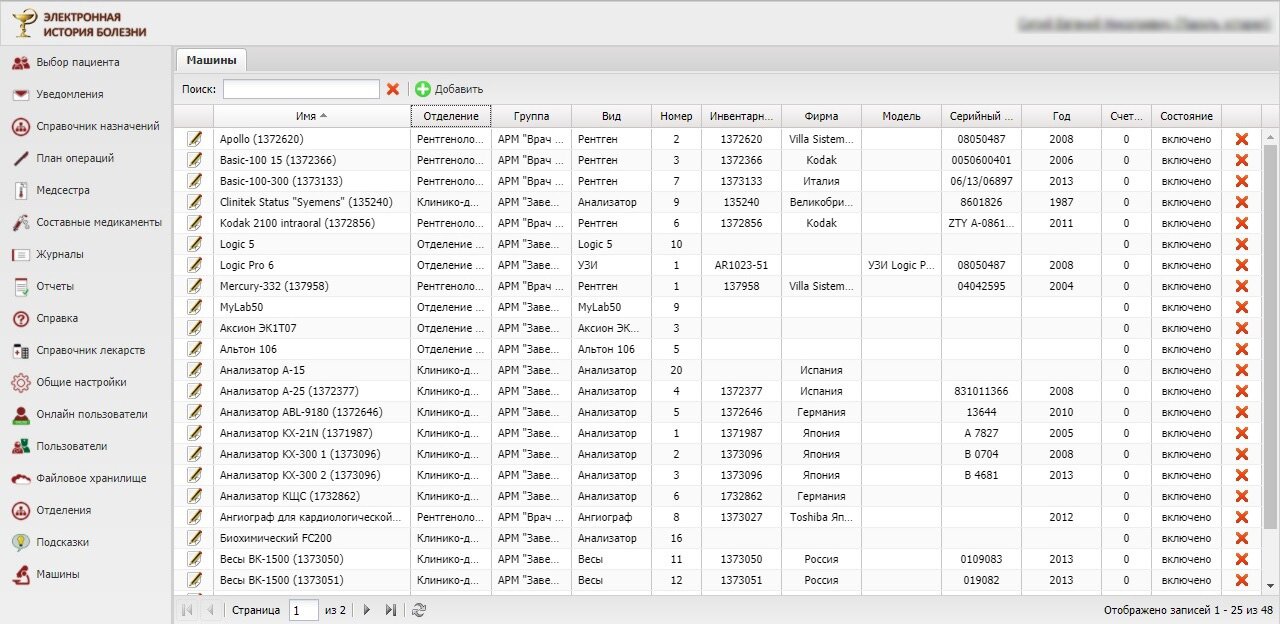The image size is (1280, 624).
Task: Open Выбор пациента in the sidebar
Action: (x=77, y=62)
